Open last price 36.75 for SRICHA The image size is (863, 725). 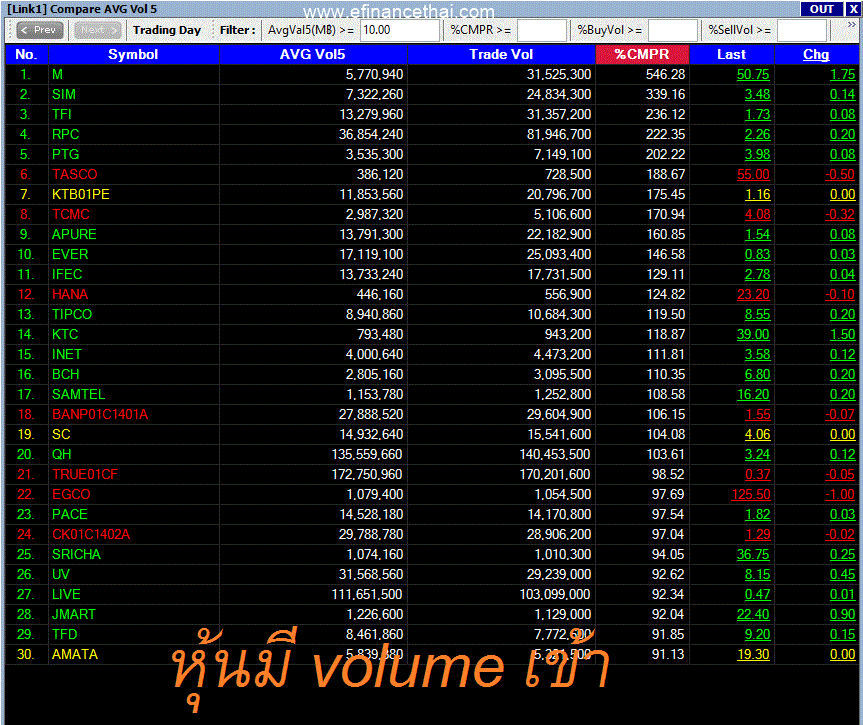point(753,554)
